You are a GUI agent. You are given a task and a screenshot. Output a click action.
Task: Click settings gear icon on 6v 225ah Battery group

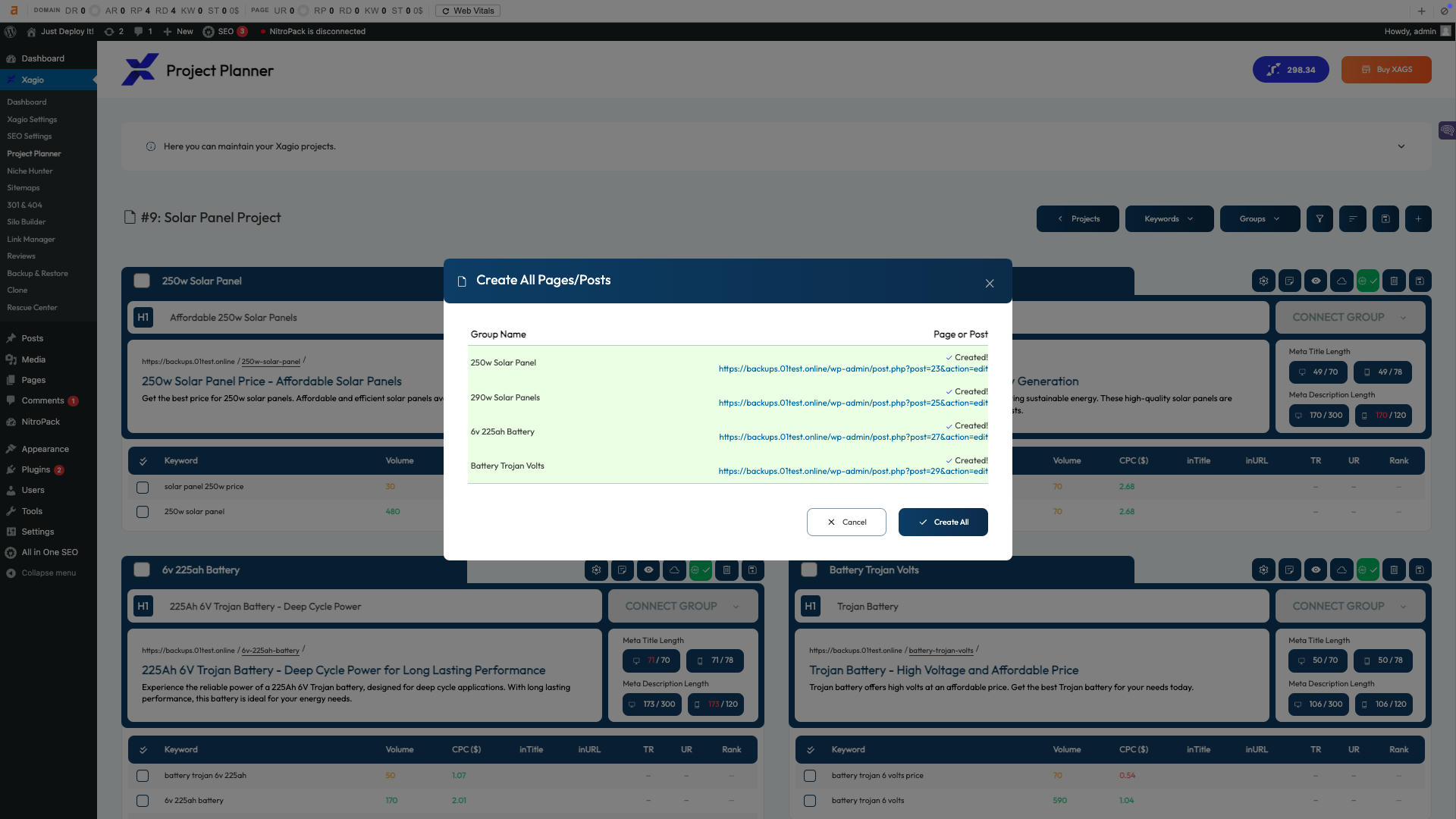click(597, 570)
